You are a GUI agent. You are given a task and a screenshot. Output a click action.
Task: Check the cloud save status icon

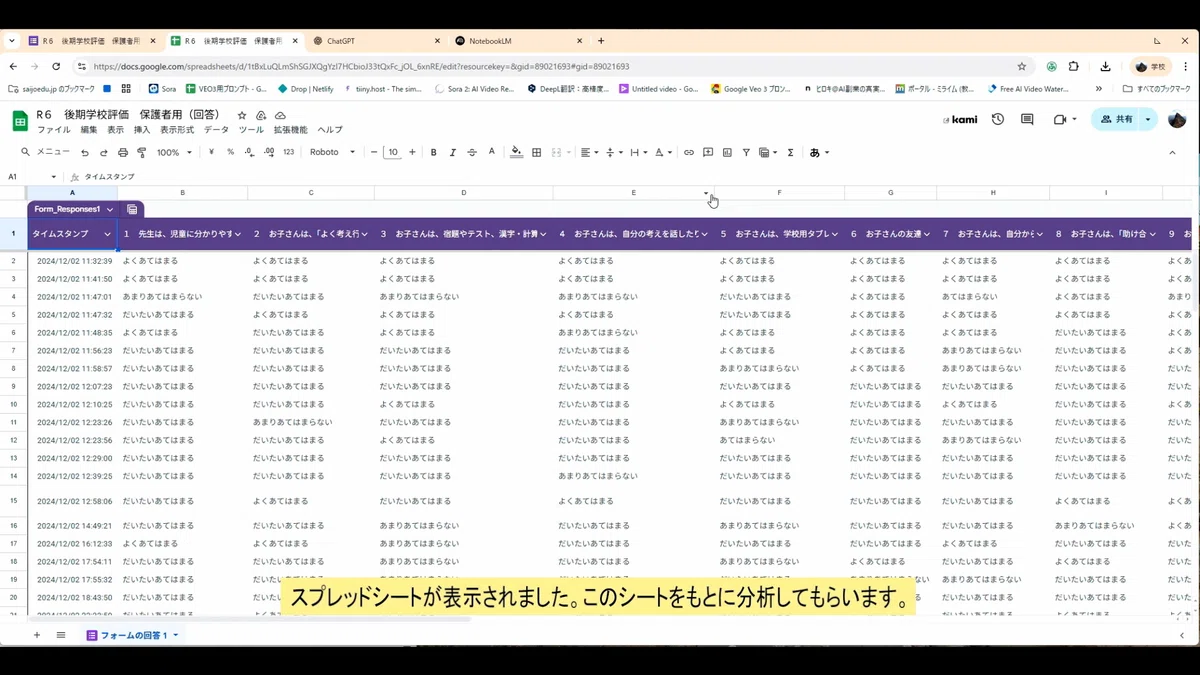pos(281,115)
